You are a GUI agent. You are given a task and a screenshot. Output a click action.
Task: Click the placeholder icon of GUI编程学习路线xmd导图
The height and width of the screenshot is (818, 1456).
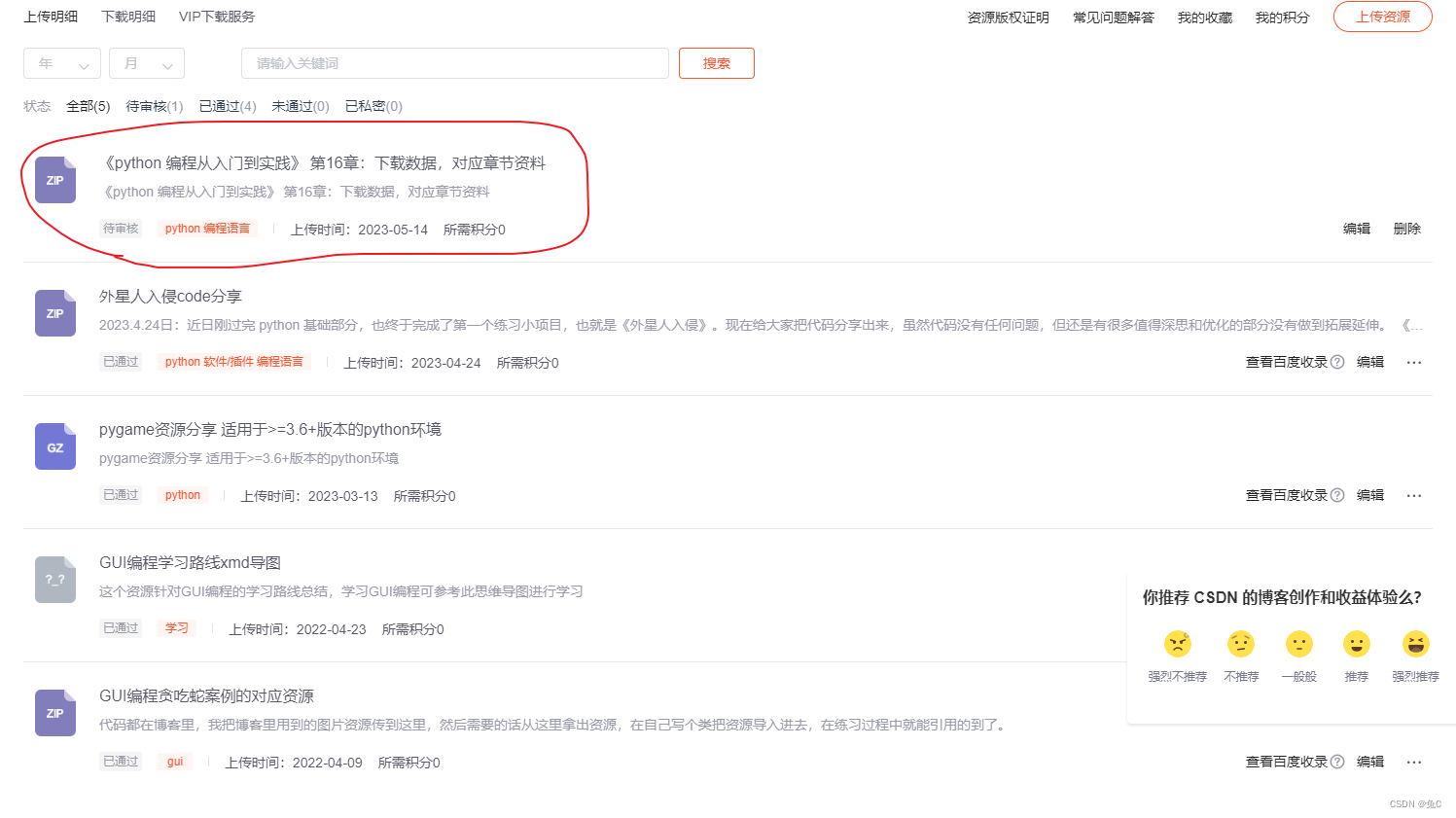click(54, 579)
